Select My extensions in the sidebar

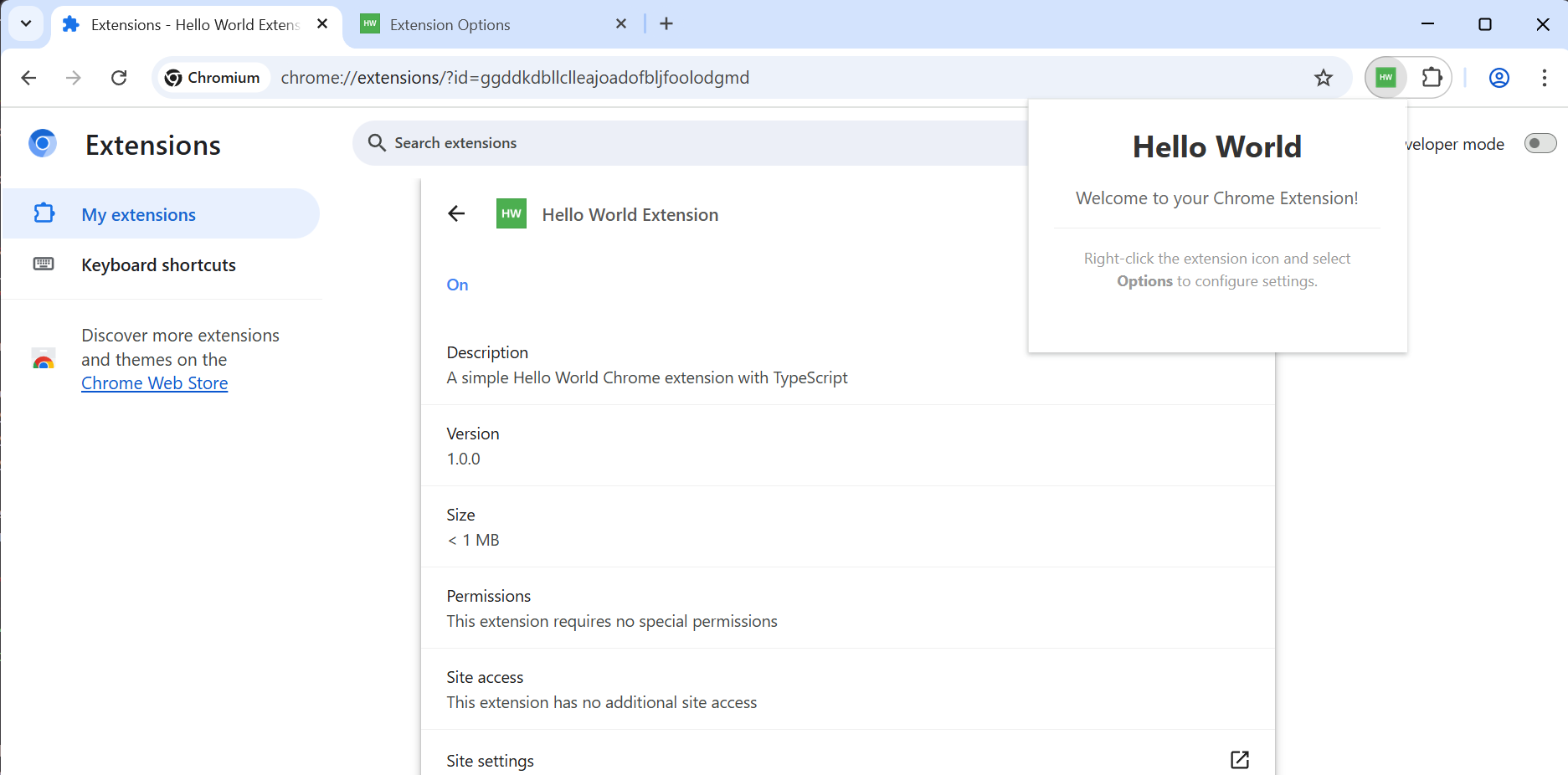coord(161,214)
